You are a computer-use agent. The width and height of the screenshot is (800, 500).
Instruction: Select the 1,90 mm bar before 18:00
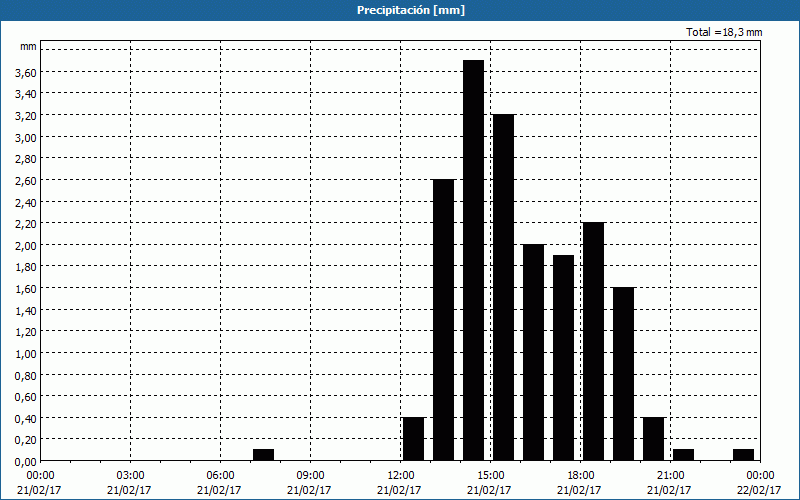pos(563,358)
